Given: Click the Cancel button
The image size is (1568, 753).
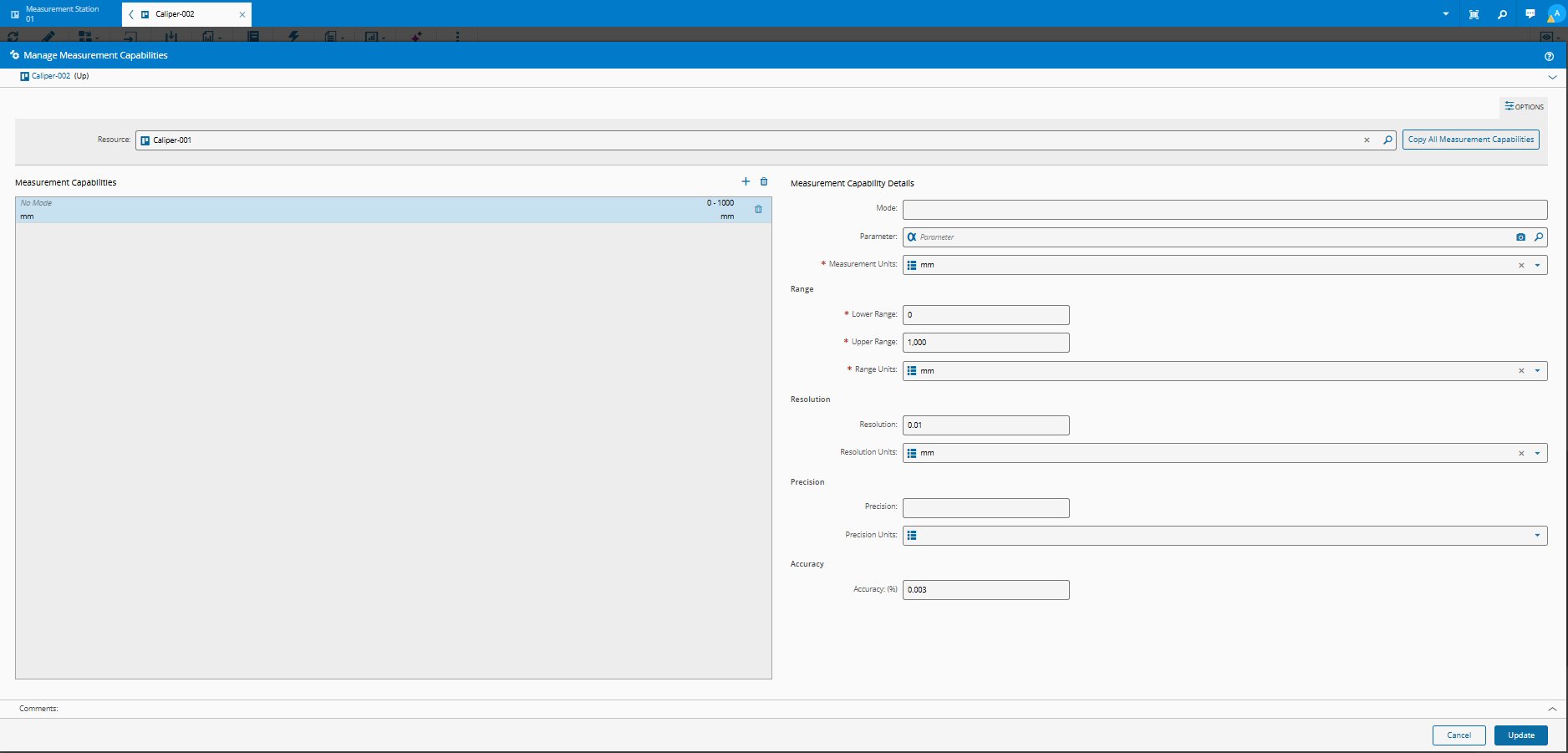Looking at the screenshot, I should tap(1459, 735).
